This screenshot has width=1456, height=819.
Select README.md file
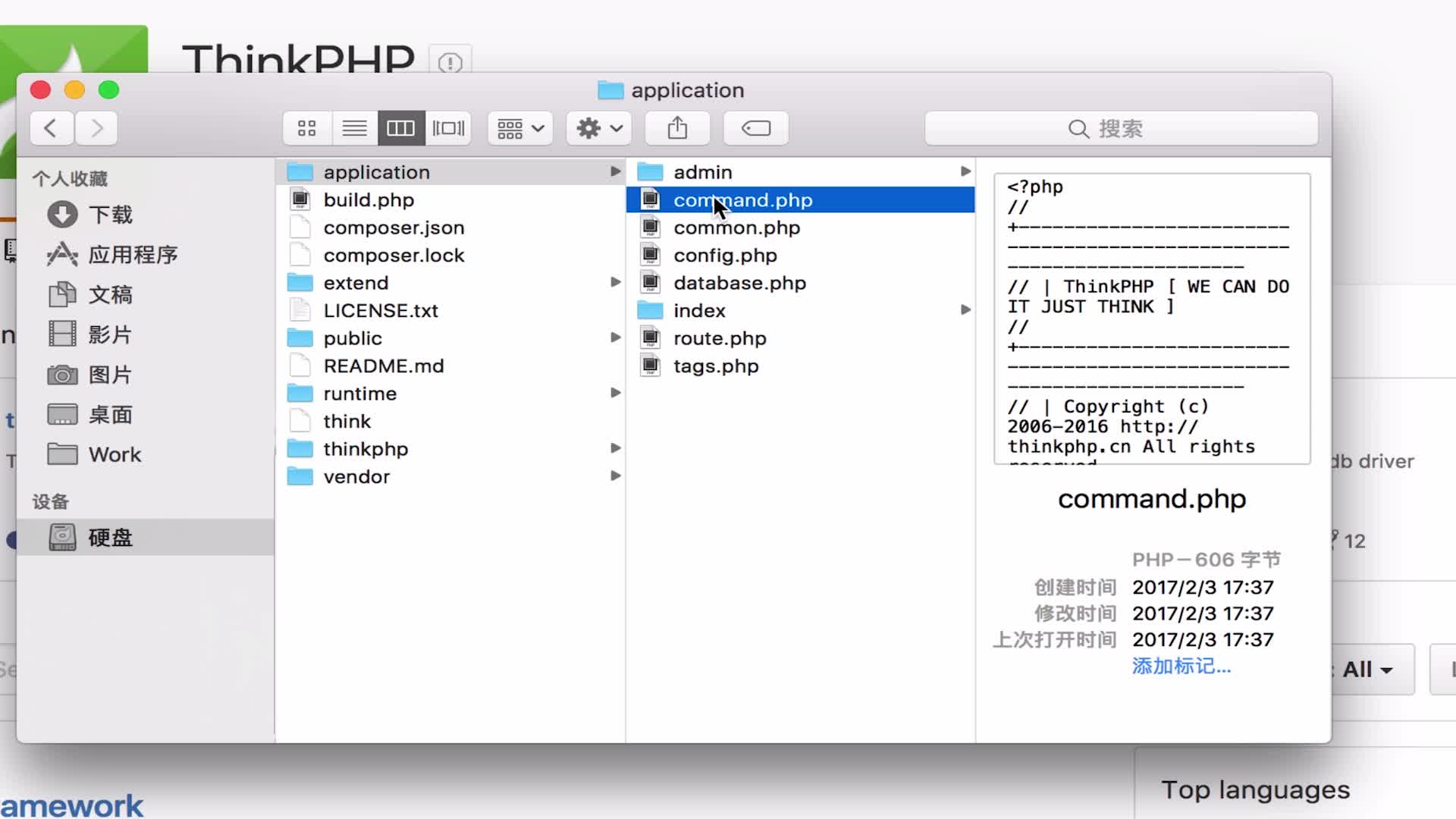[451, 366]
